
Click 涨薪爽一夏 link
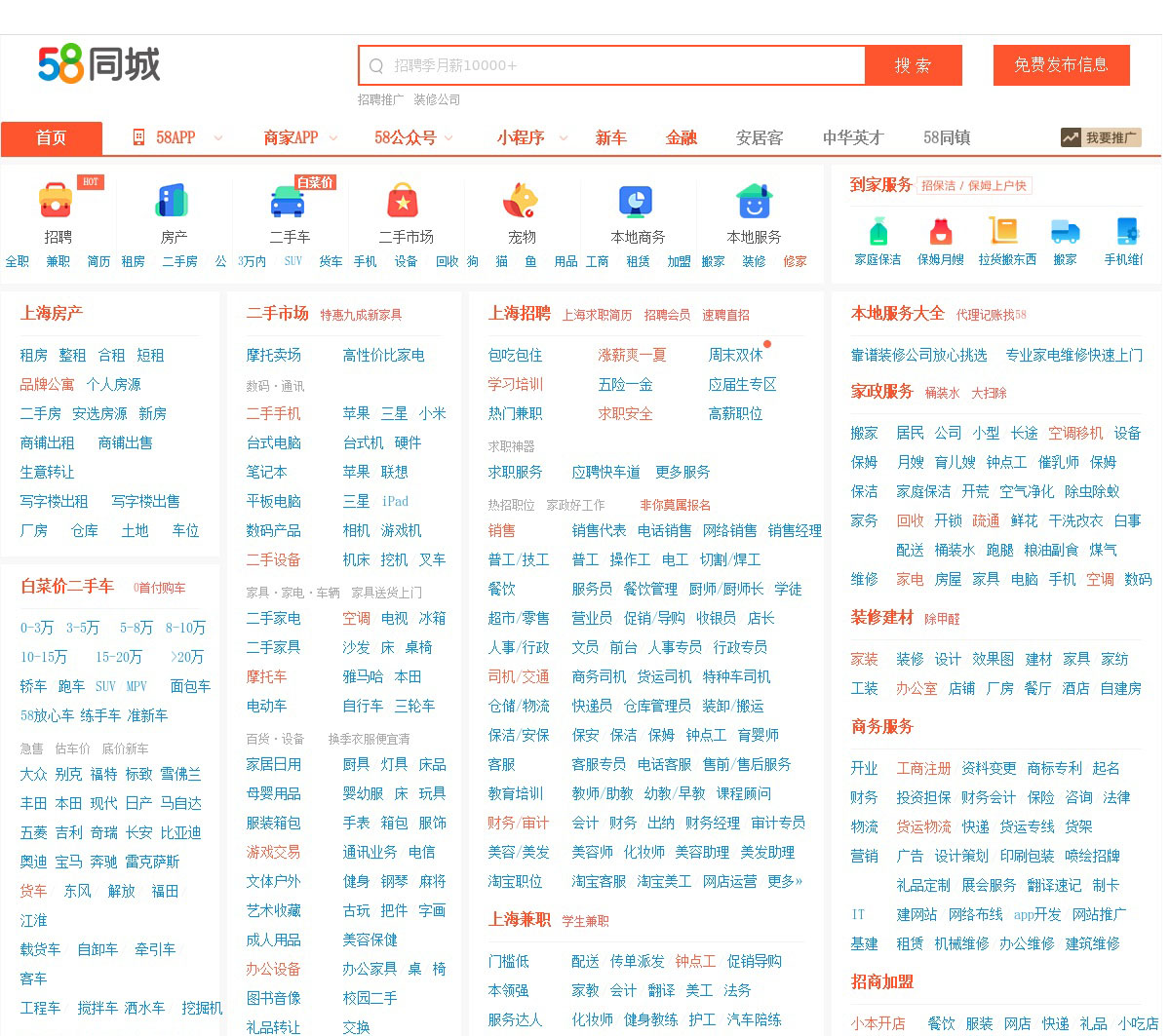coord(632,355)
